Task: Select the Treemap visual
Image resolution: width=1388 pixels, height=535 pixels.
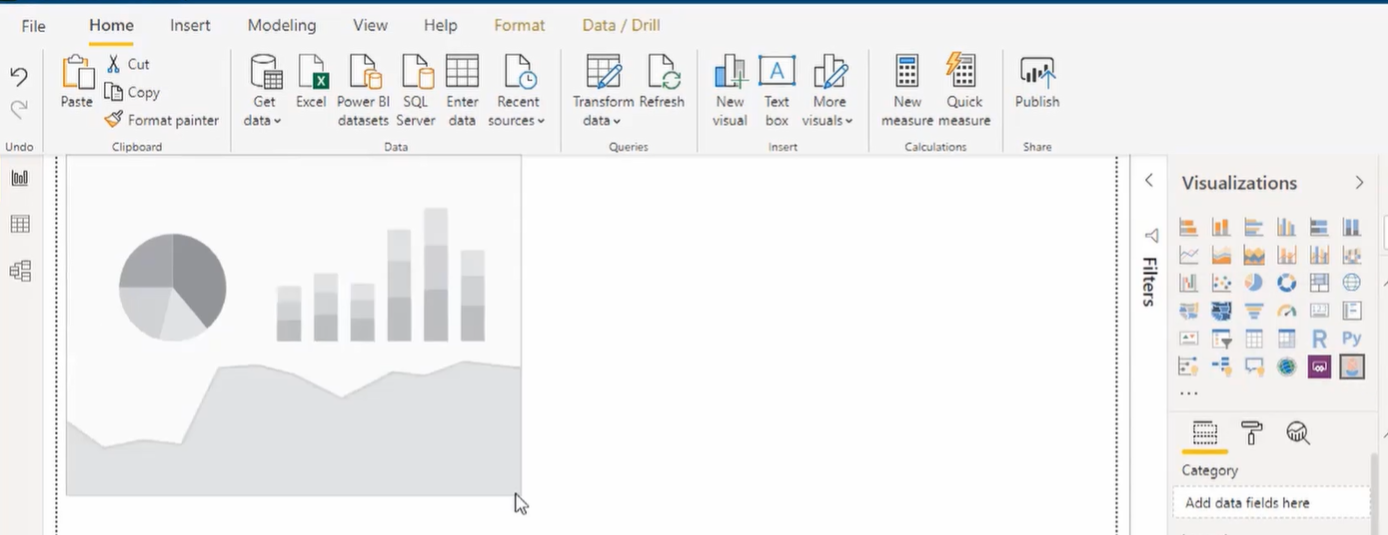Action: pos(1319,283)
